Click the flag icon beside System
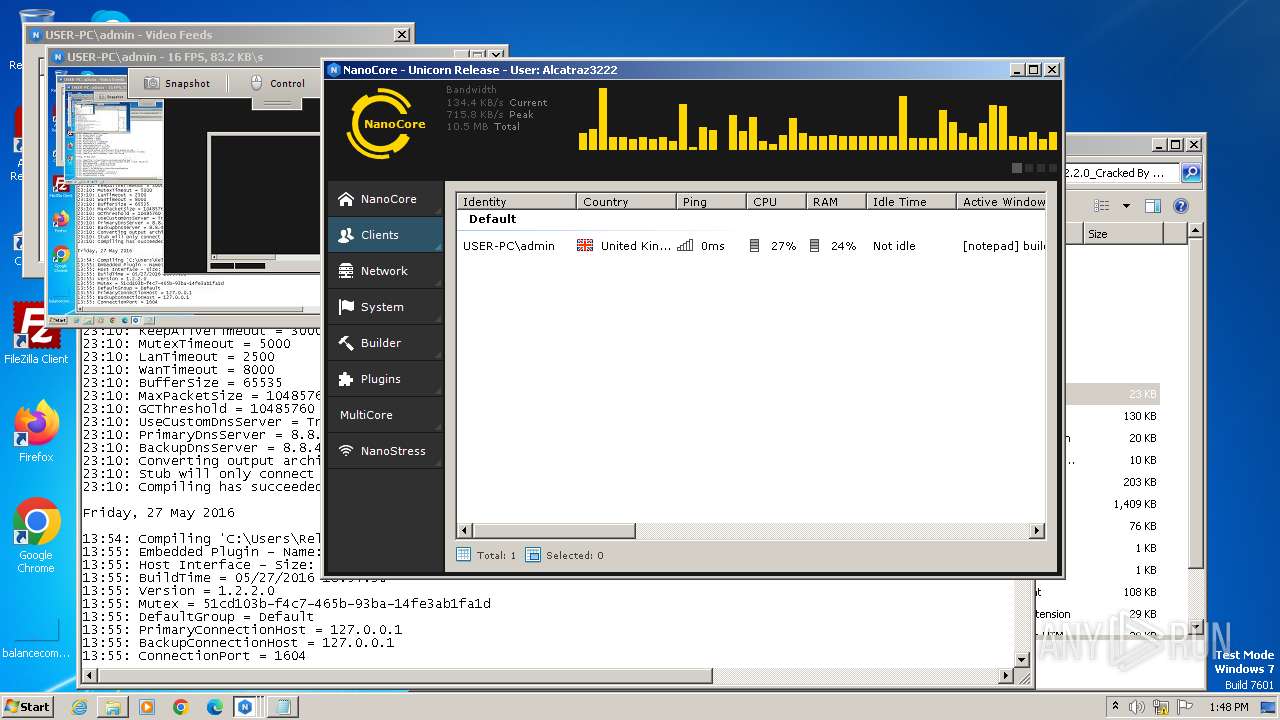Viewport: 1280px width, 720px height. [x=346, y=307]
